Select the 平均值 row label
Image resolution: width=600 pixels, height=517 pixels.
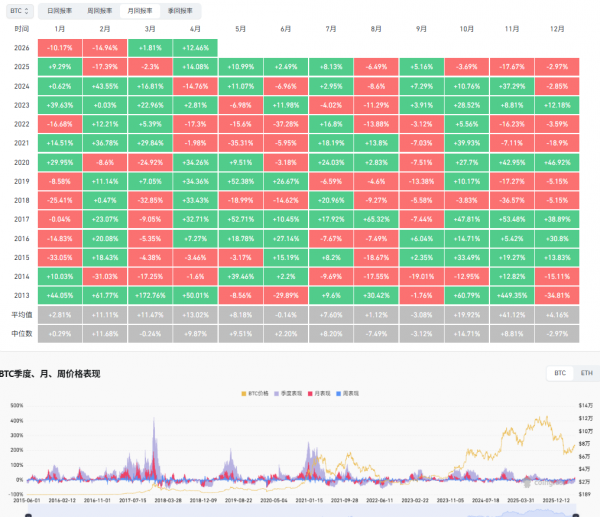(21, 314)
